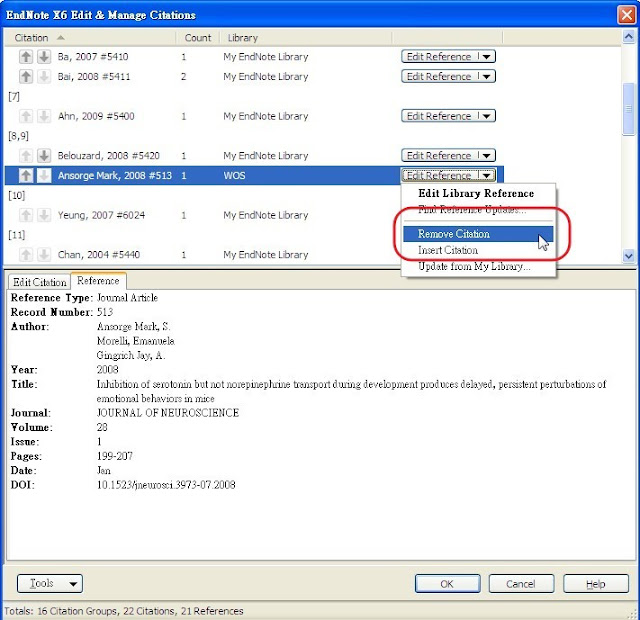
Task: Select the Yeung, 2007 #6024 citation row
Action: [x=203, y=215]
